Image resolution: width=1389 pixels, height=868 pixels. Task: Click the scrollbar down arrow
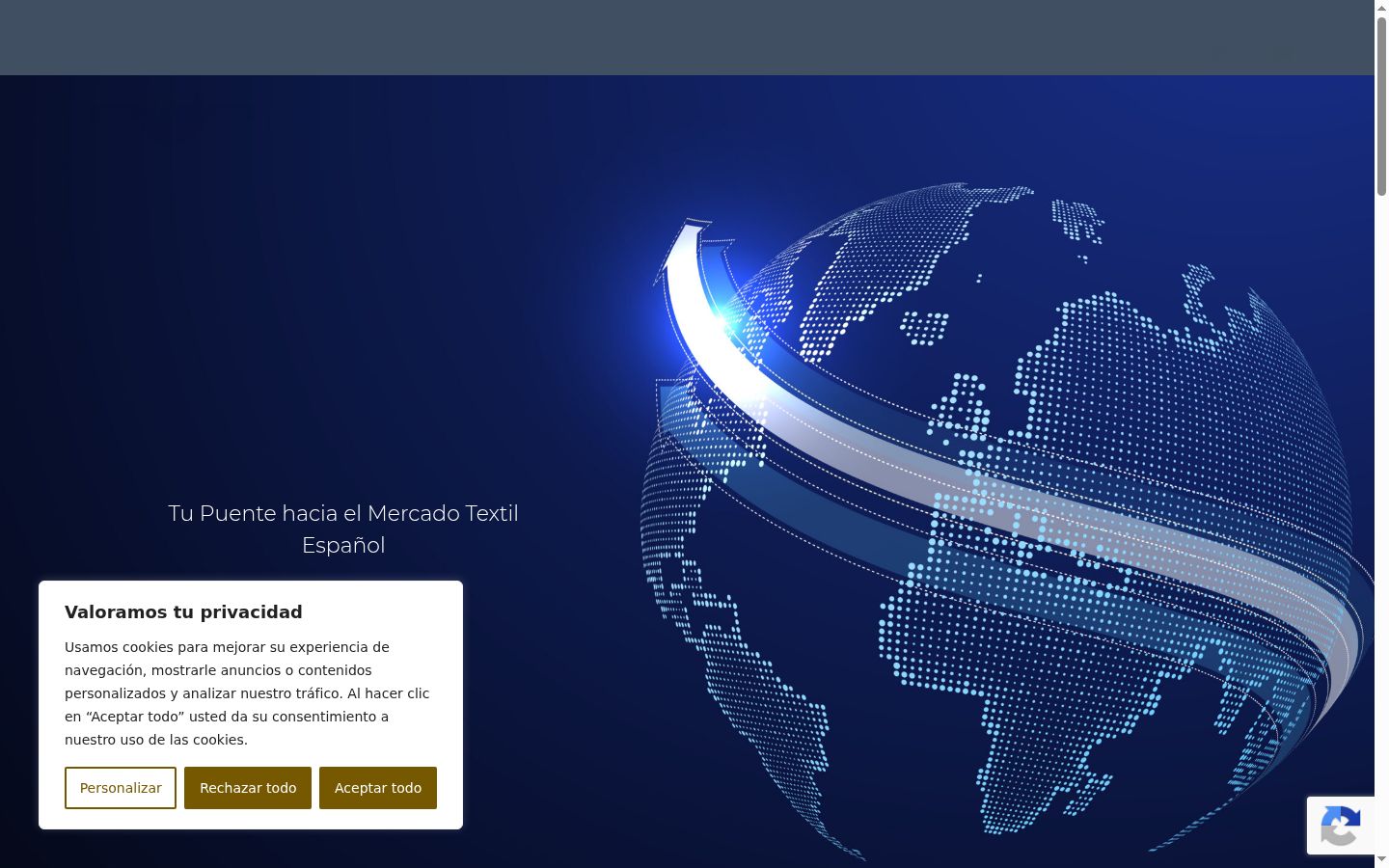pos(1381,860)
